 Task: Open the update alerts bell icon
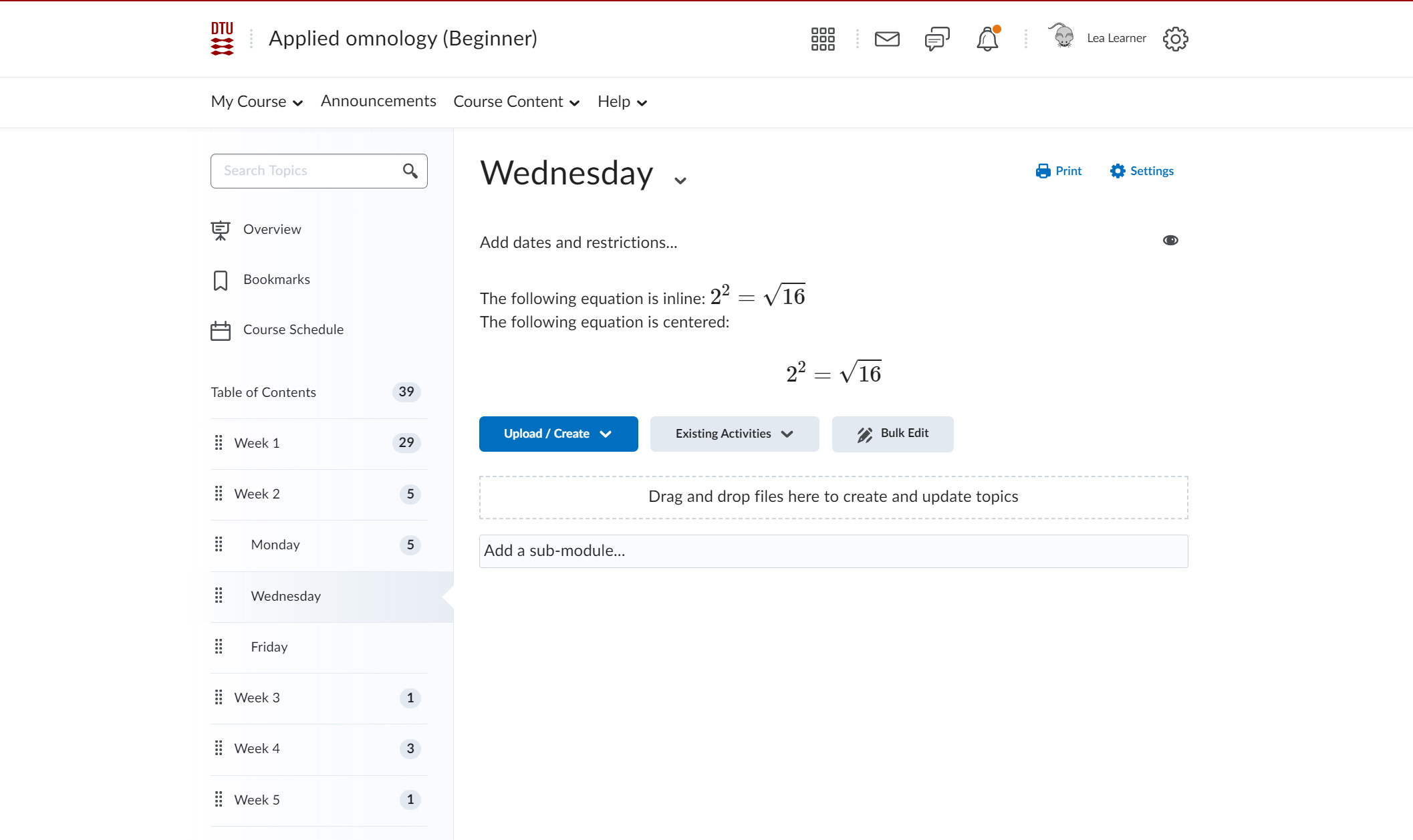pos(987,39)
